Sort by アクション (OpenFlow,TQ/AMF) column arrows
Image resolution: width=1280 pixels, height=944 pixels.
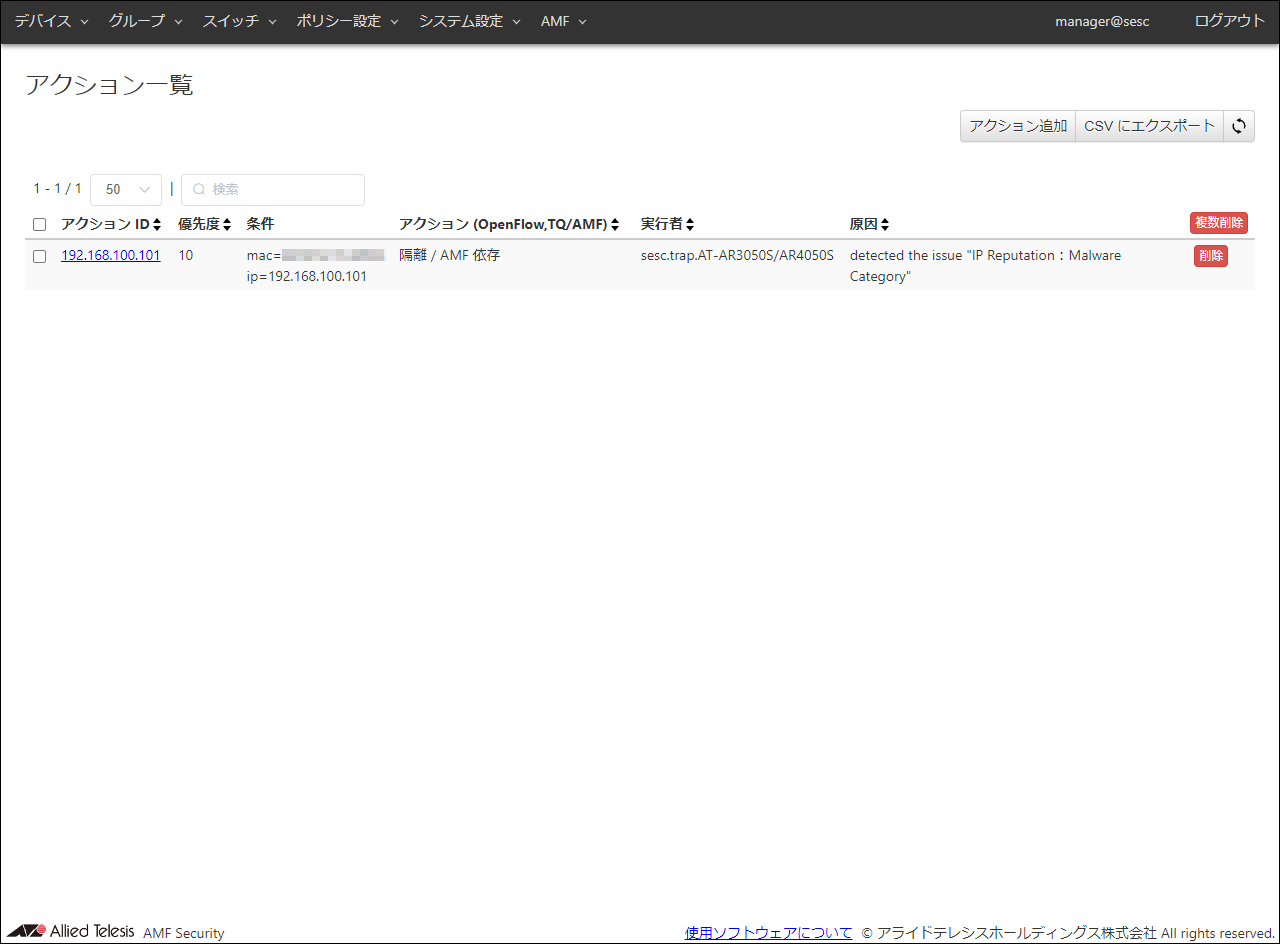(615, 225)
